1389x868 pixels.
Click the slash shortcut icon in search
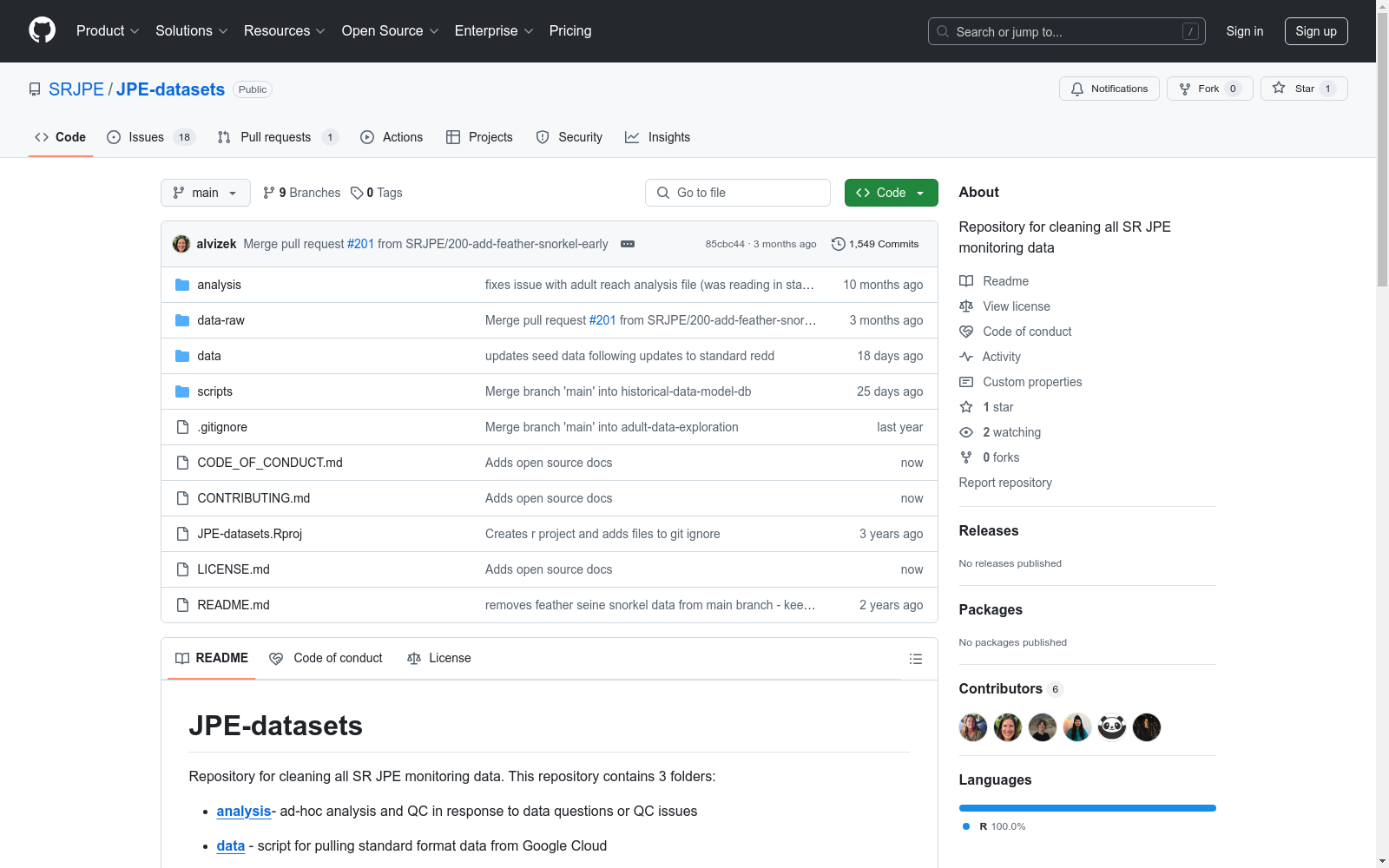[x=1190, y=31]
